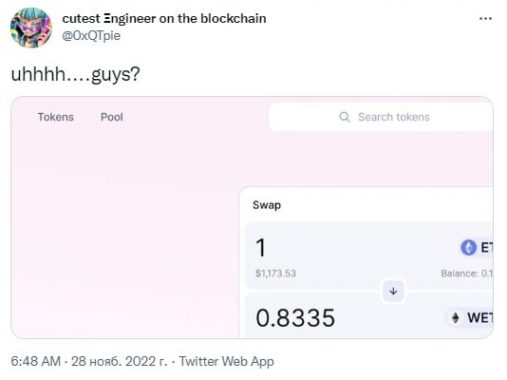This screenshot has height=380, width=507.
Task: Click the author's profile avatar picture
Action: pyautogui.click(x=31, y=28)
